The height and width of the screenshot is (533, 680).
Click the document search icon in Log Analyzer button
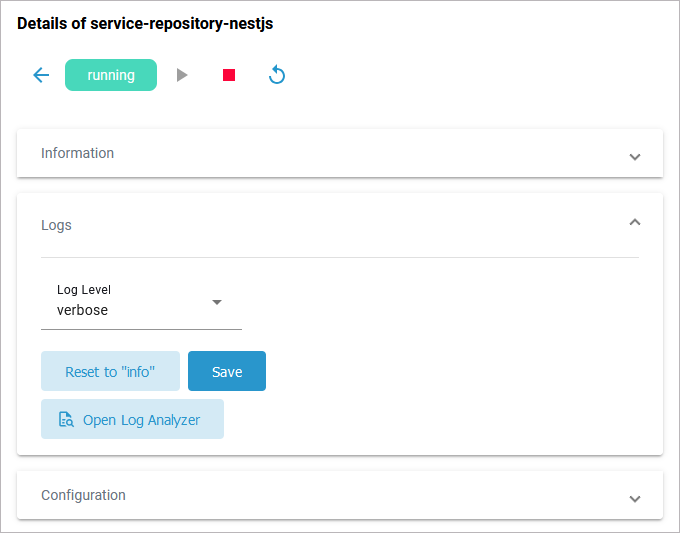66,420
